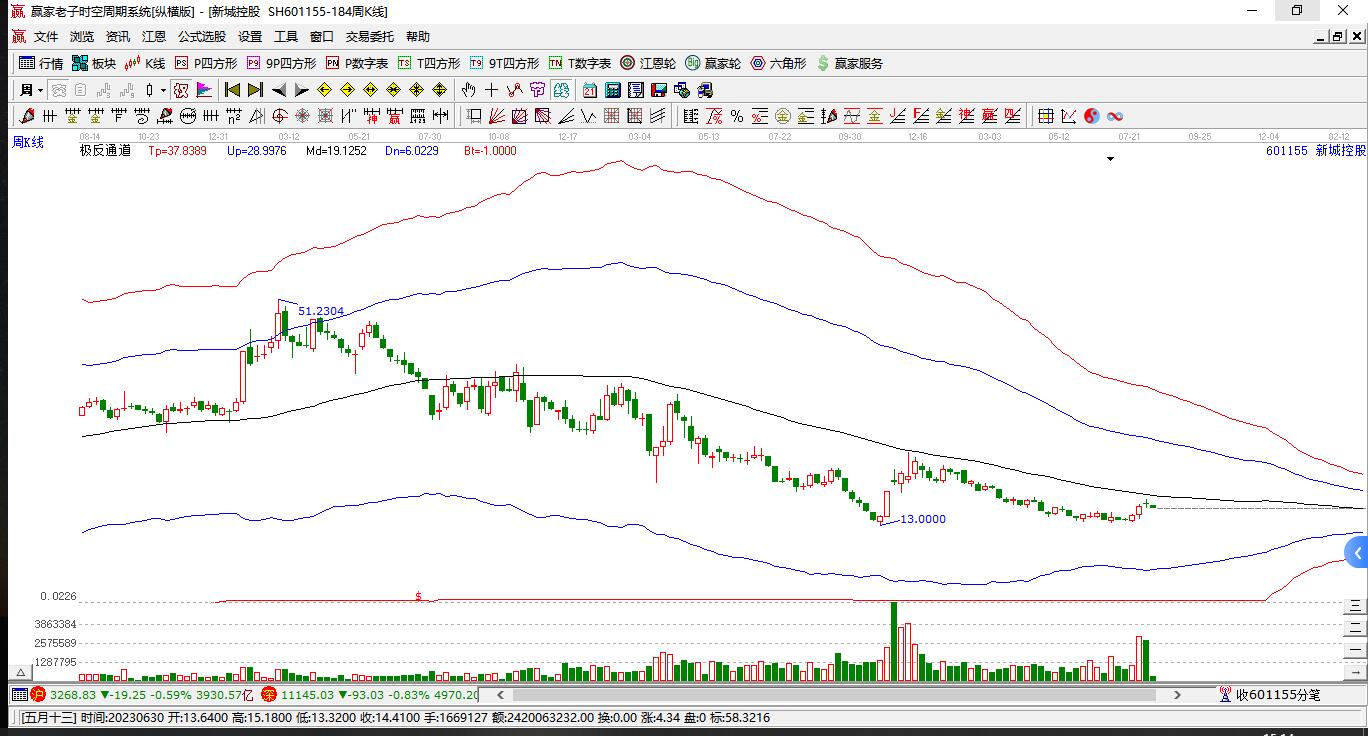Switch to the K线 chart view

[145, 63]
